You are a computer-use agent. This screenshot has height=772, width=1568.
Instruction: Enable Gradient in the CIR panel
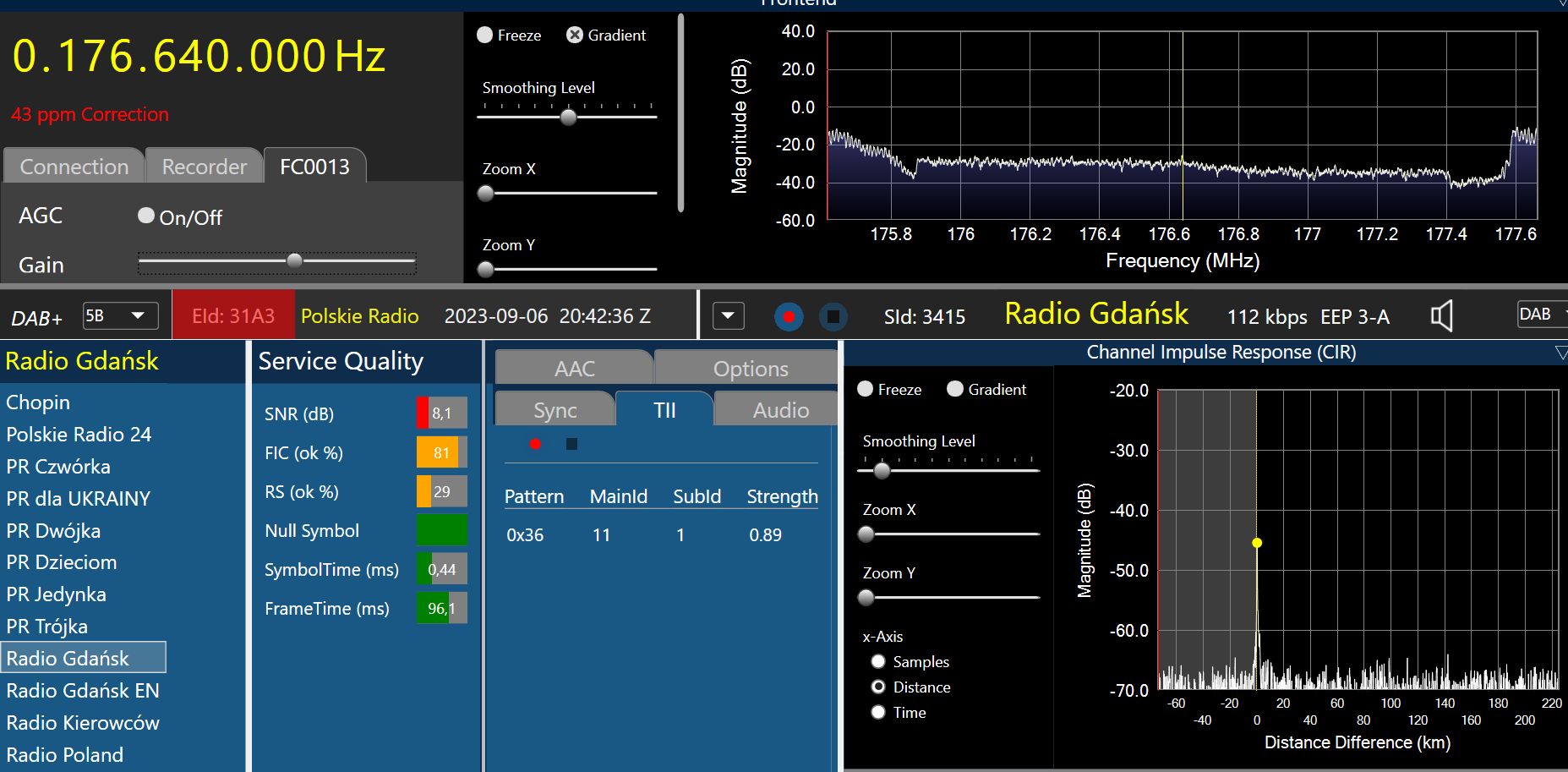coord(955,389)
